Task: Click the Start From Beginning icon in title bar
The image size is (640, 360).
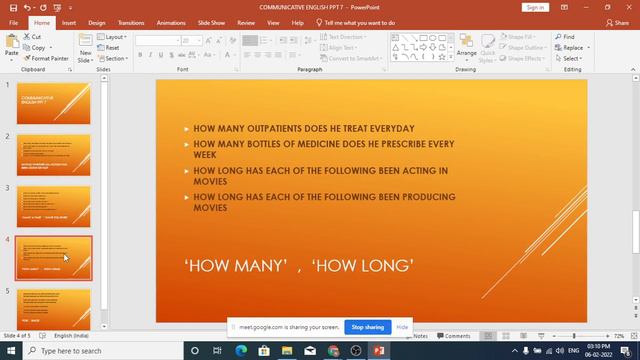Action: pos(57,8)
